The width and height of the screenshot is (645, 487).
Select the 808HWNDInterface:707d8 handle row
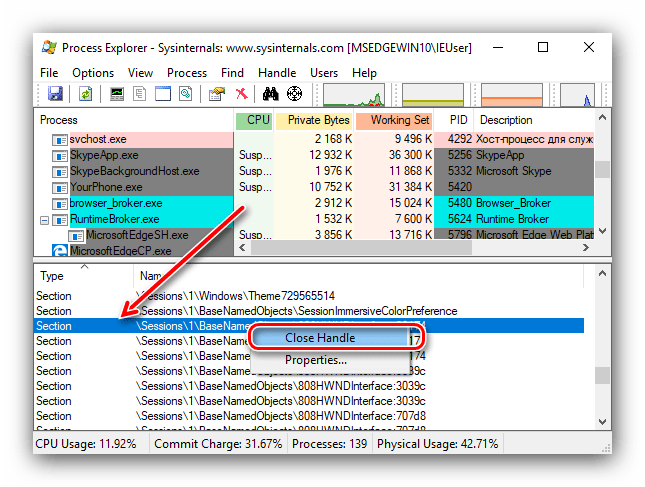[x=309, y=416]
